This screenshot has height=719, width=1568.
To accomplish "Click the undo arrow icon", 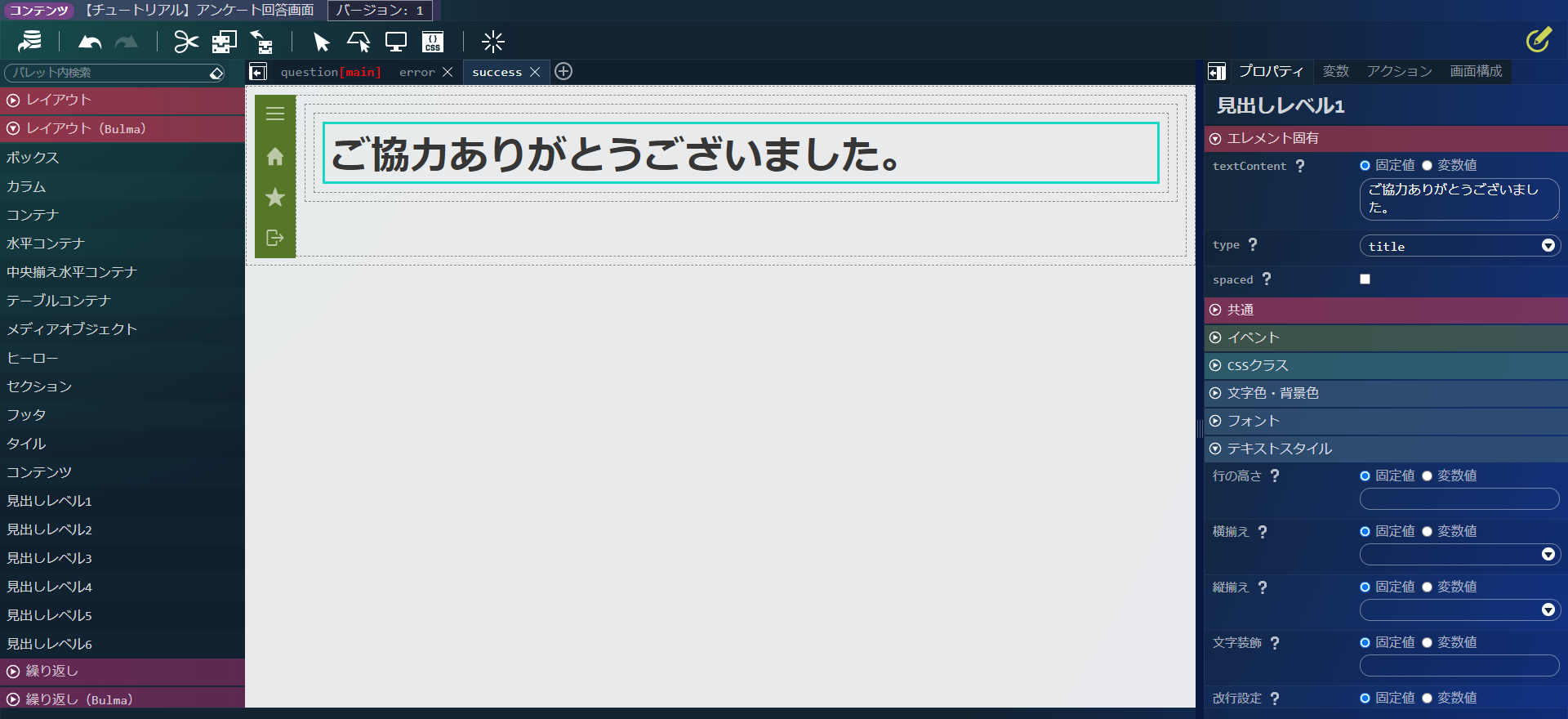I will click(89, 42).
